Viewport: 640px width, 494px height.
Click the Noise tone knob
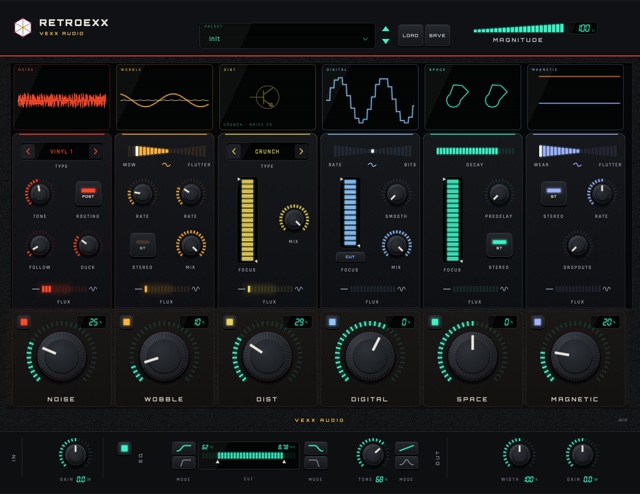click(40, 193)
